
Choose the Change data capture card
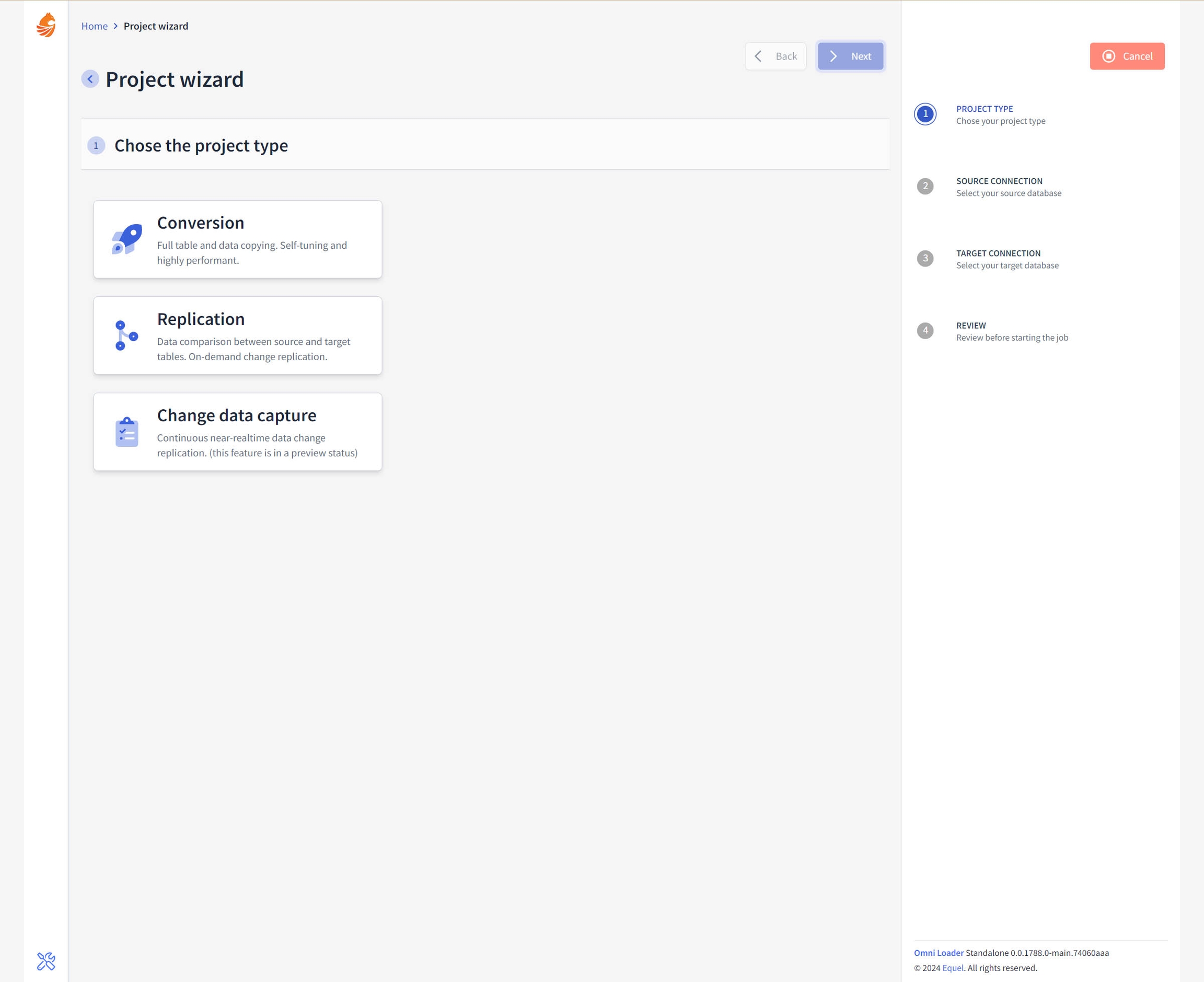pos(238,432)
